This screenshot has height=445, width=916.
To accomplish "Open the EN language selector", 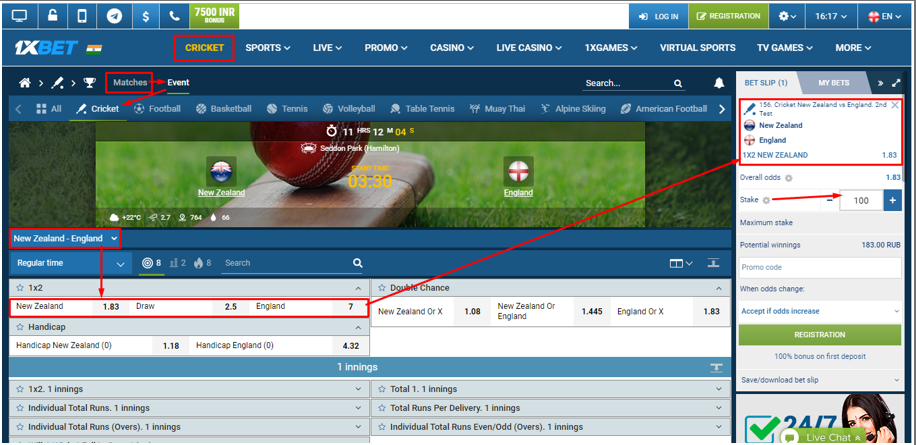I will (885, 16).
